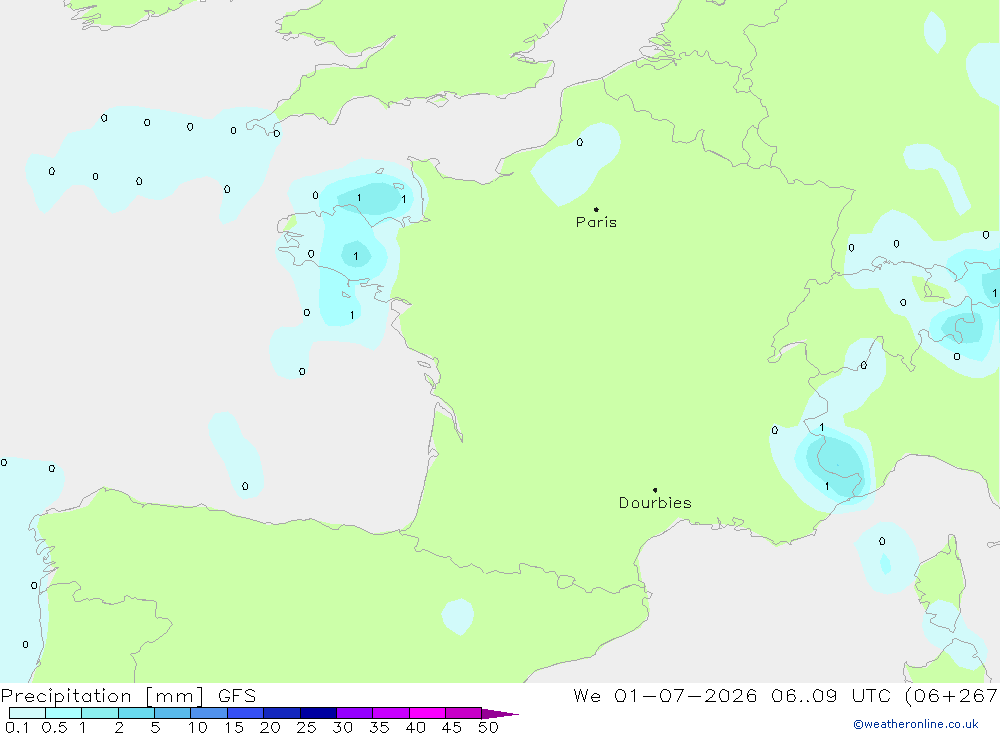Pick the legend swatch between 30 and 35
1000x733 pixels.
(355, 713)
